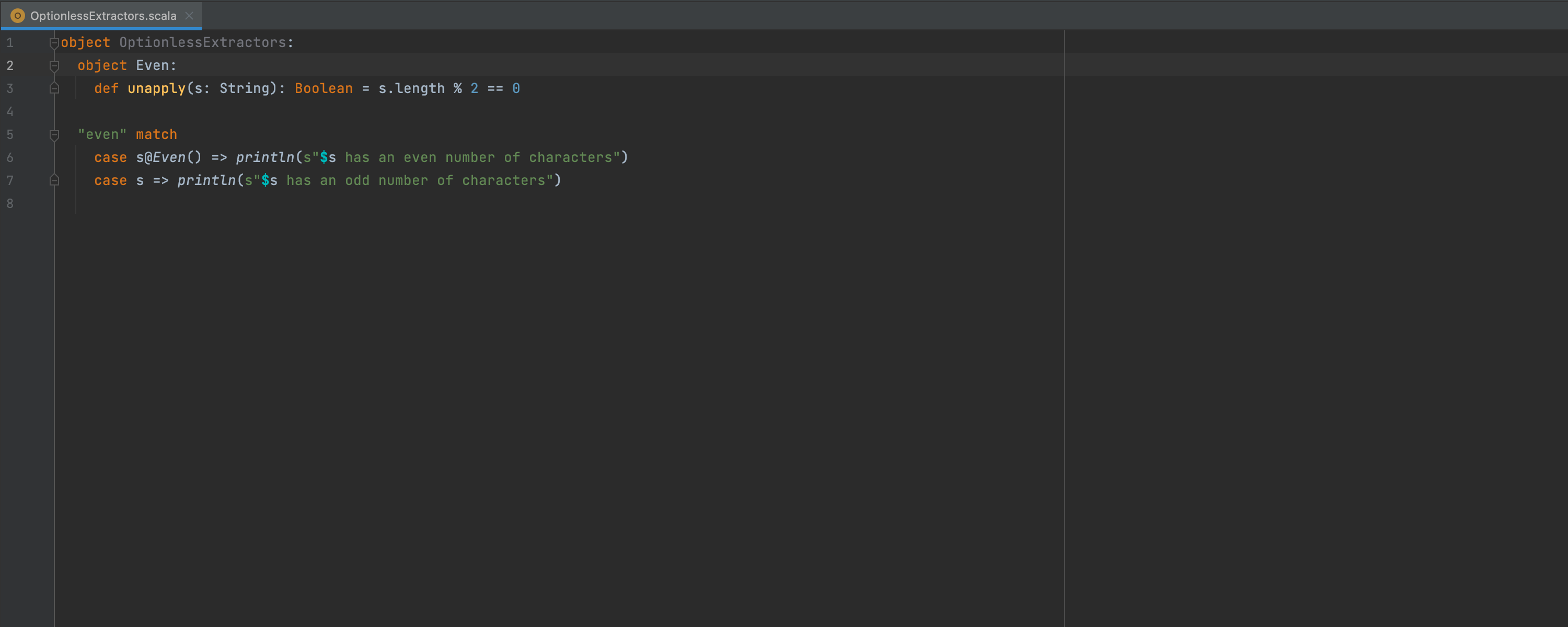Click the String parameter type in unapply
This screenshot has height=627, width=1568.
click(244, 88)
